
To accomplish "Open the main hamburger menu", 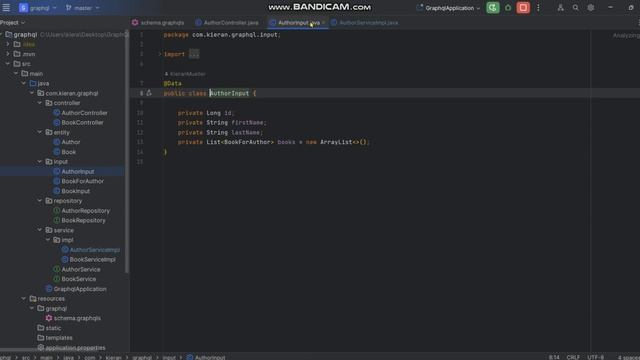I will (x=6, y=8).
